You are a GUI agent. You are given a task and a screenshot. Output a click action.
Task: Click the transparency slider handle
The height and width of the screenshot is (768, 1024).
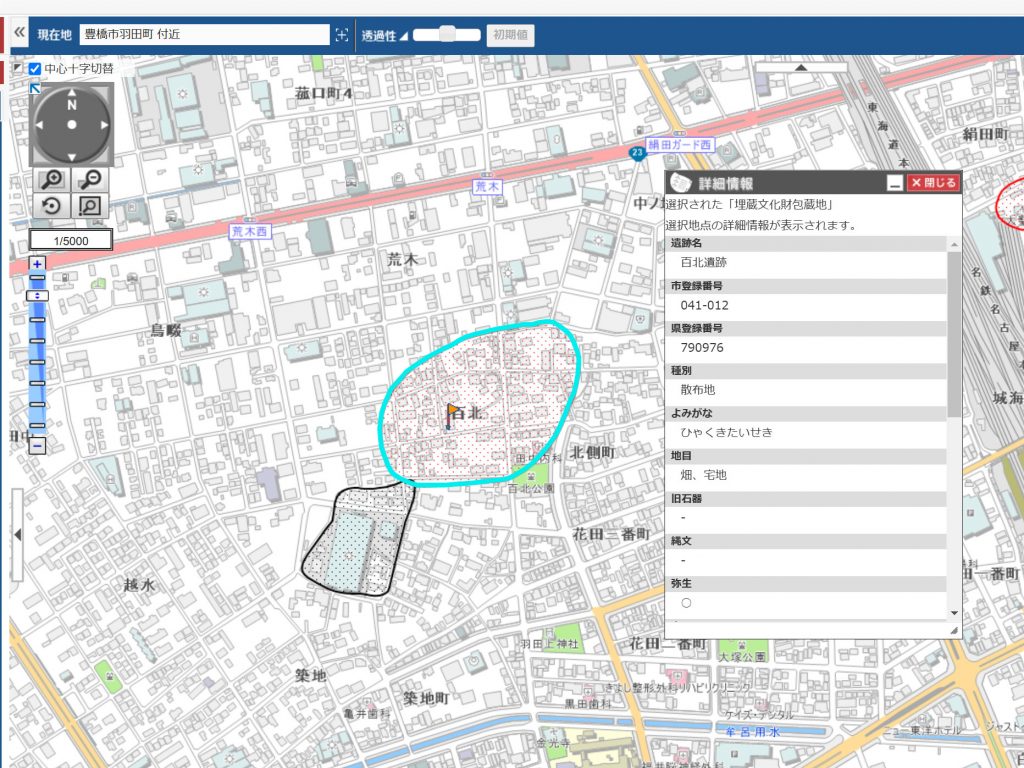(x=447, y=34)
